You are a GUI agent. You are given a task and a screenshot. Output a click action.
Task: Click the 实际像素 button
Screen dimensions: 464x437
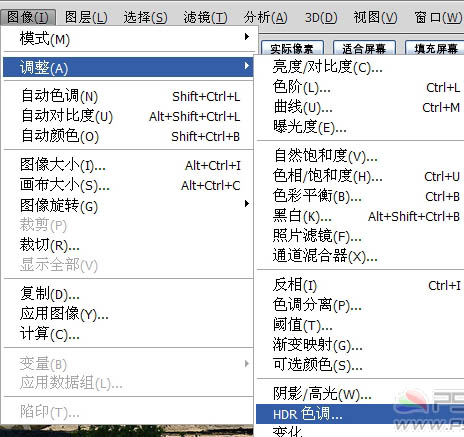tap(292, 49)
